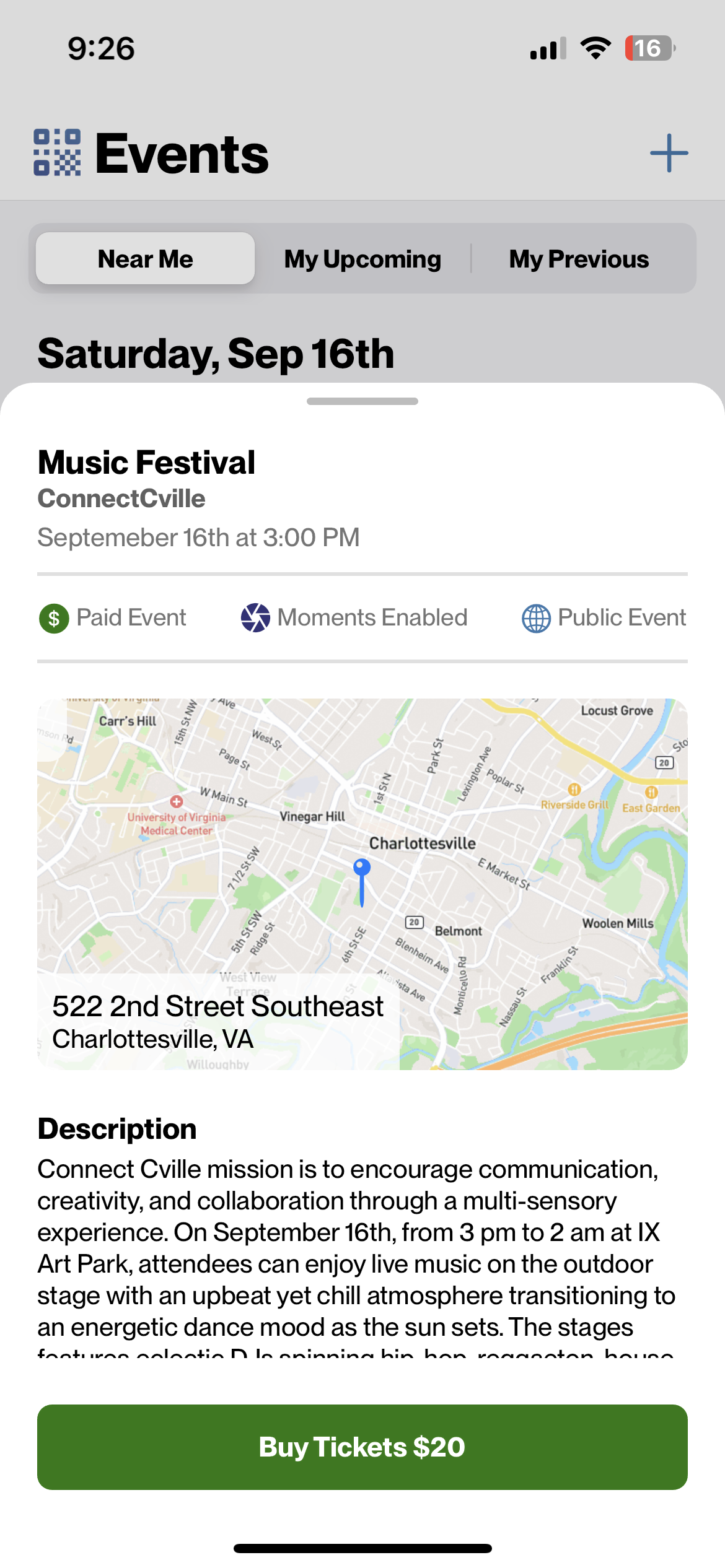The width and height of the screenshot is (725, 1568).
Task: Switch to My Upcoming tab
Action: click(362, 258)
